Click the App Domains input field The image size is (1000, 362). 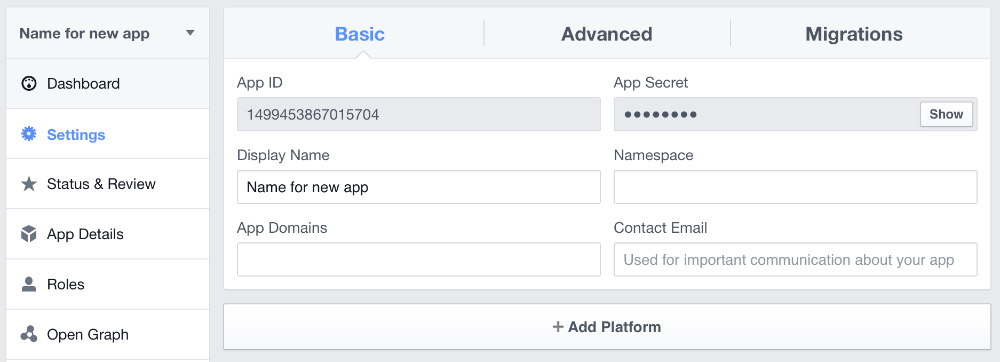[418, 259]
